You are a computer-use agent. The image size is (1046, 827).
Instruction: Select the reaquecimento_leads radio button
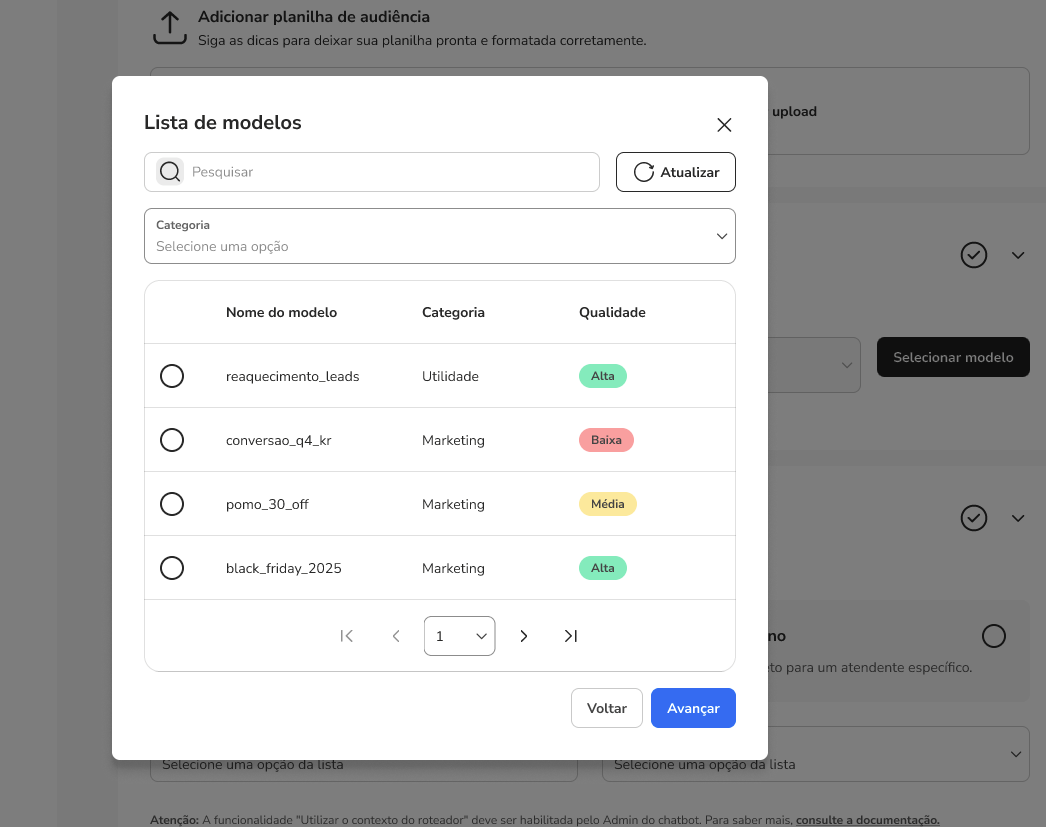[172, 376]
